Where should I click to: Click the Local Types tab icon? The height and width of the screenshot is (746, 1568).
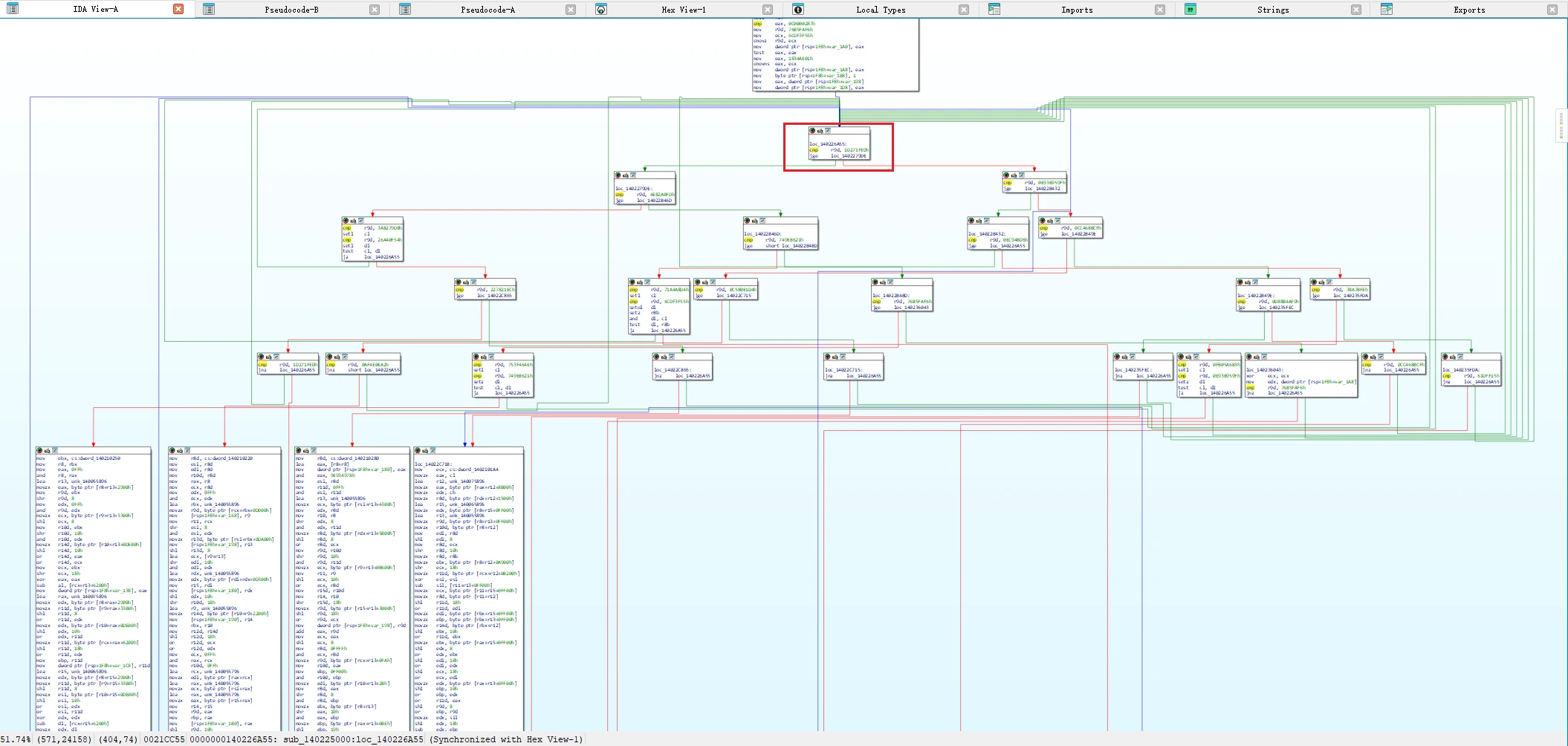point(797,10)
